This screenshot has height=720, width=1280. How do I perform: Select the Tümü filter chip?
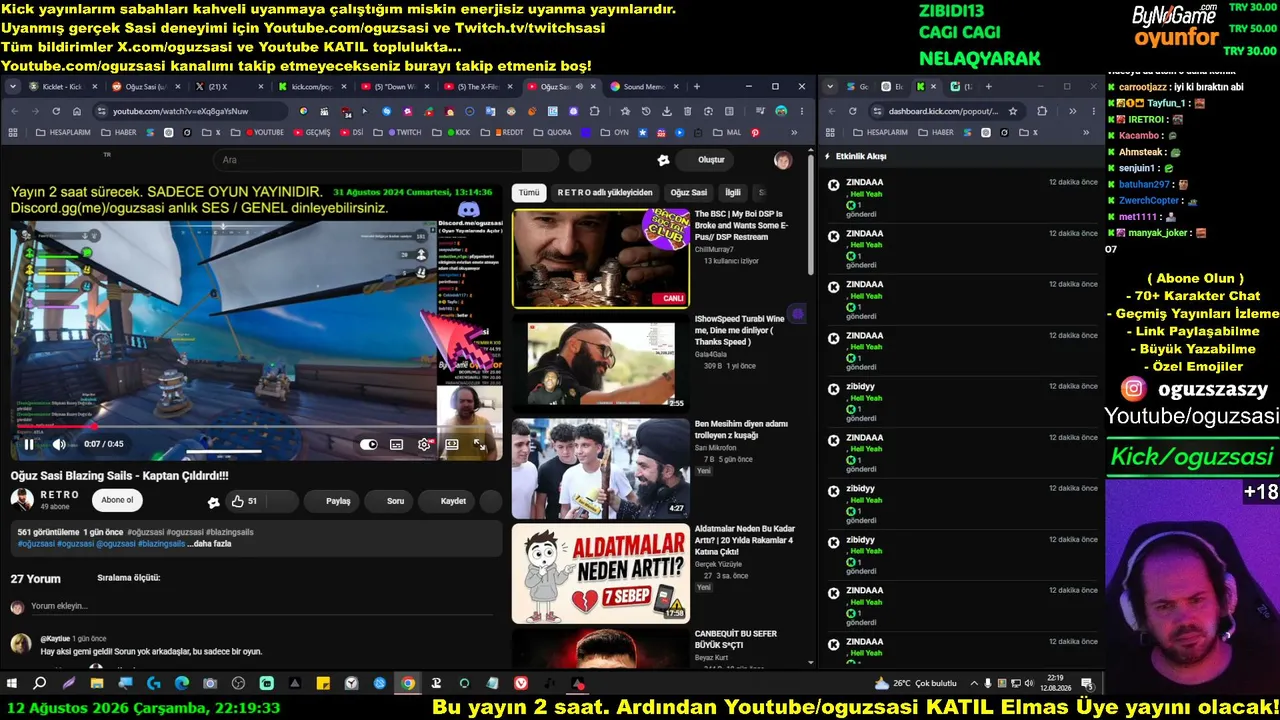pyautogui.click(x=528, y=193)
